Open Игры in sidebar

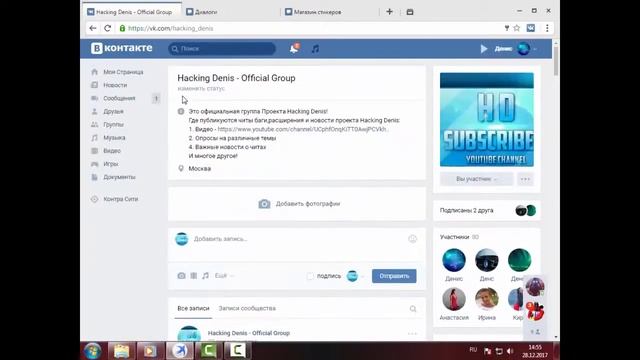point(111,164)
